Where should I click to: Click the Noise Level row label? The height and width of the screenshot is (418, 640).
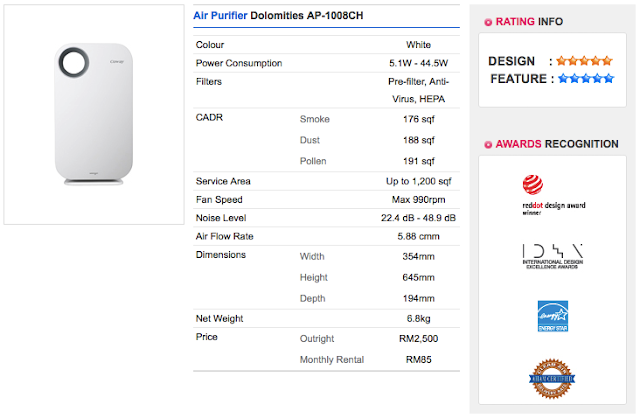(221, 218)
